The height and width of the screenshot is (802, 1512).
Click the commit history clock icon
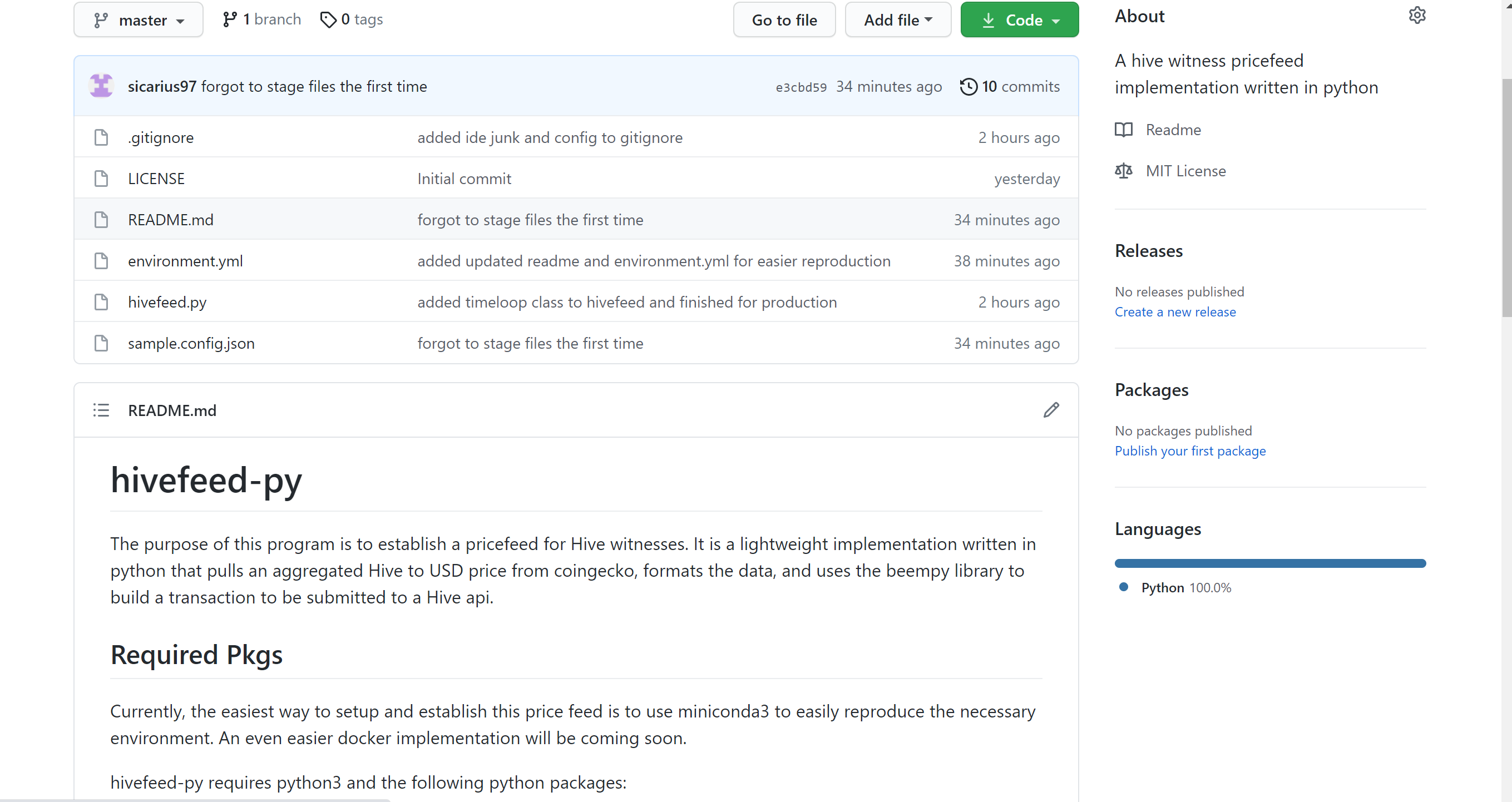coord(969,86)
